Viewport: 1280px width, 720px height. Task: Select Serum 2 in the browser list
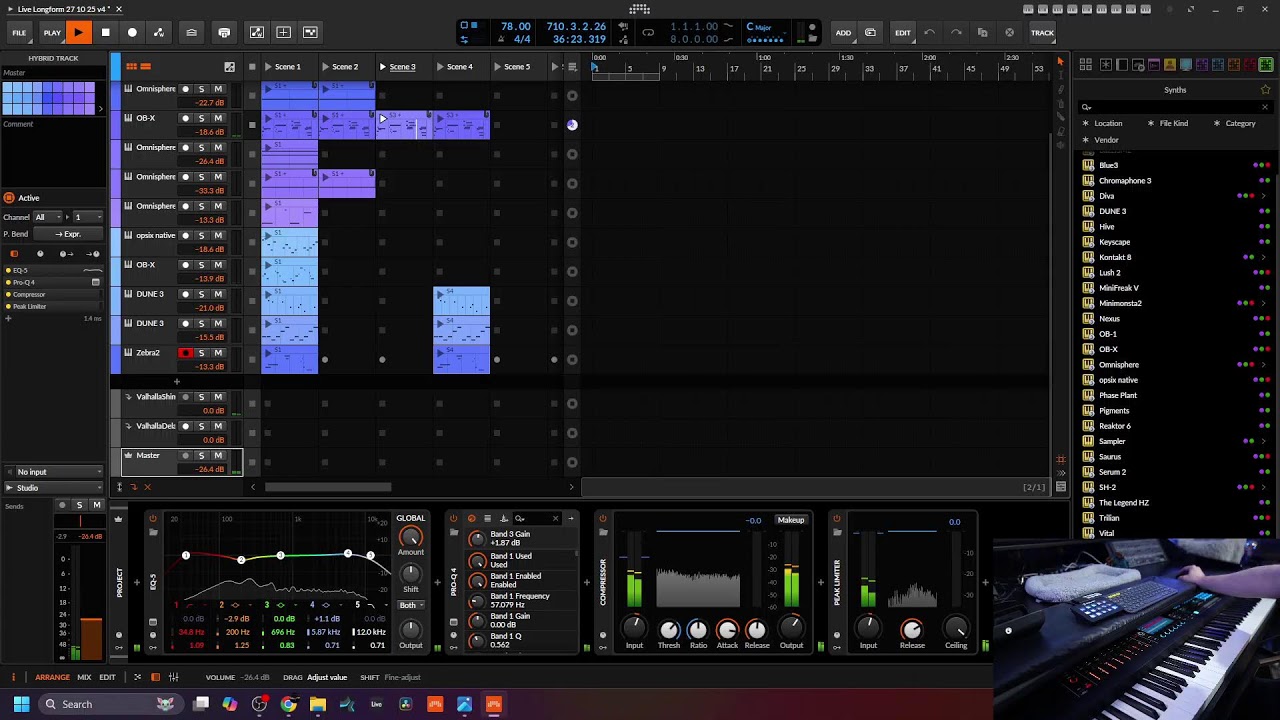tap(1112, 472)
